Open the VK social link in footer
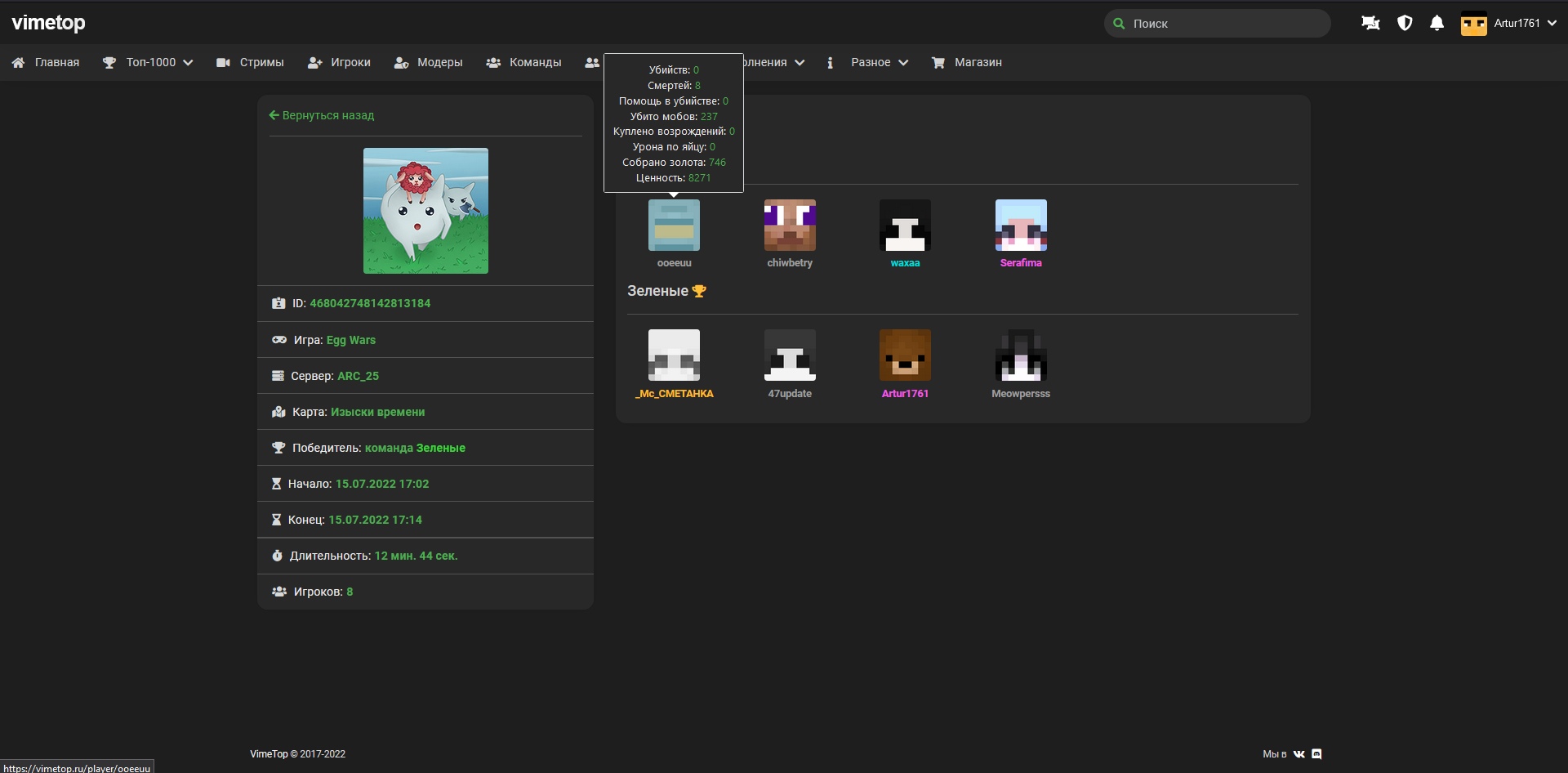 point(1298,754)
